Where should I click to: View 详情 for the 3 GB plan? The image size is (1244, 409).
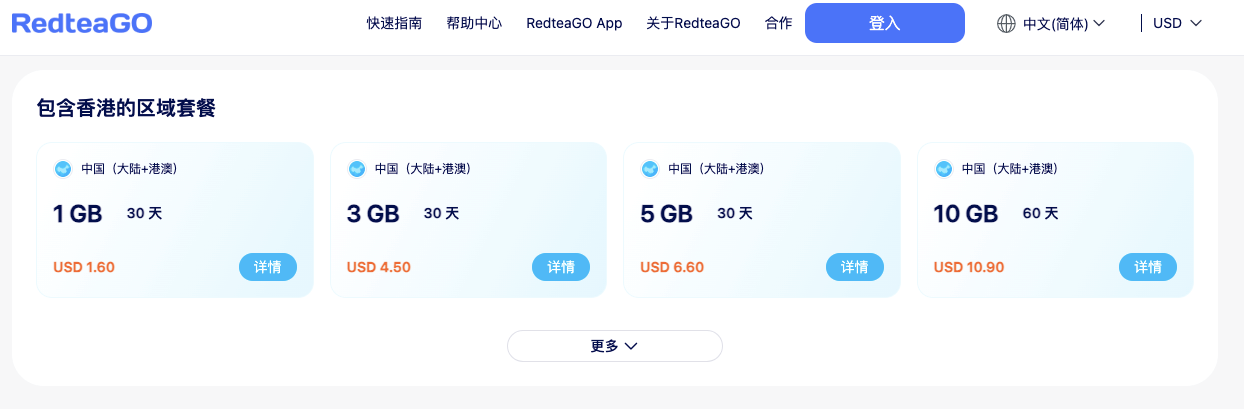[x=561, y=267]
